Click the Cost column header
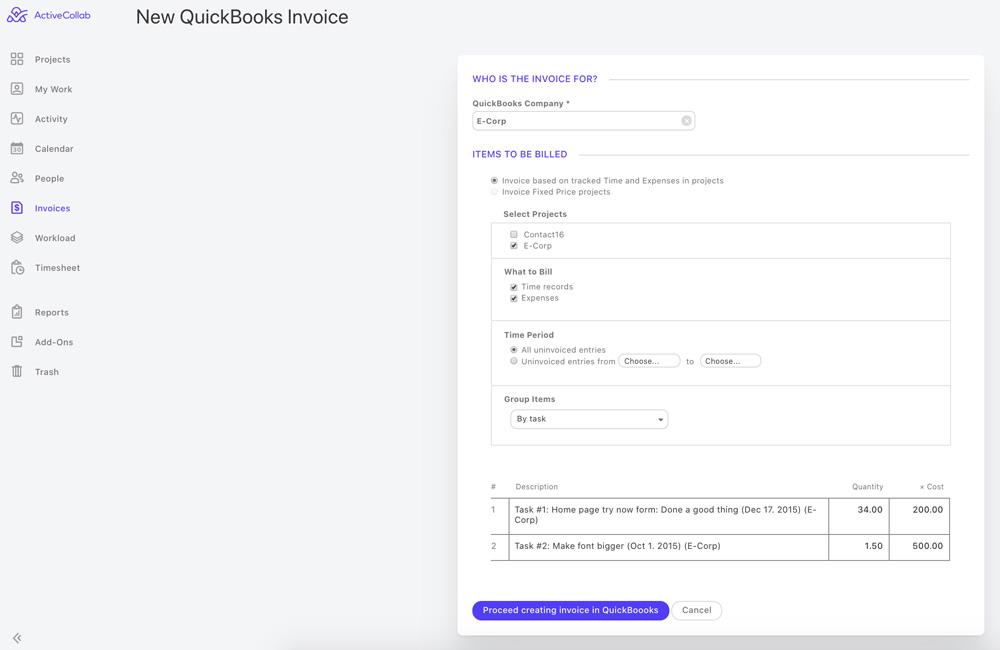The height and width of the screenshot is (650, 1000). pyautogui.click(x=932, y=487)
